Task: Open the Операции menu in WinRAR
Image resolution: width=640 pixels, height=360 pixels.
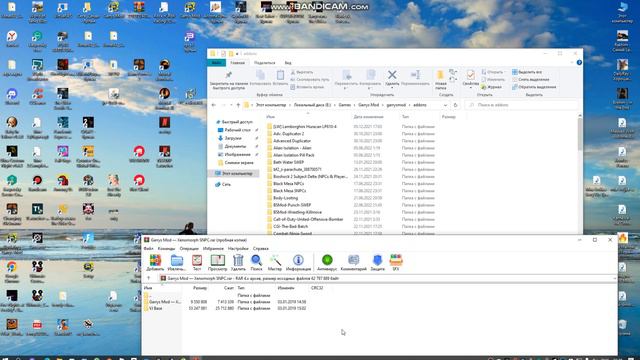Action: click(x=189, y=248)
